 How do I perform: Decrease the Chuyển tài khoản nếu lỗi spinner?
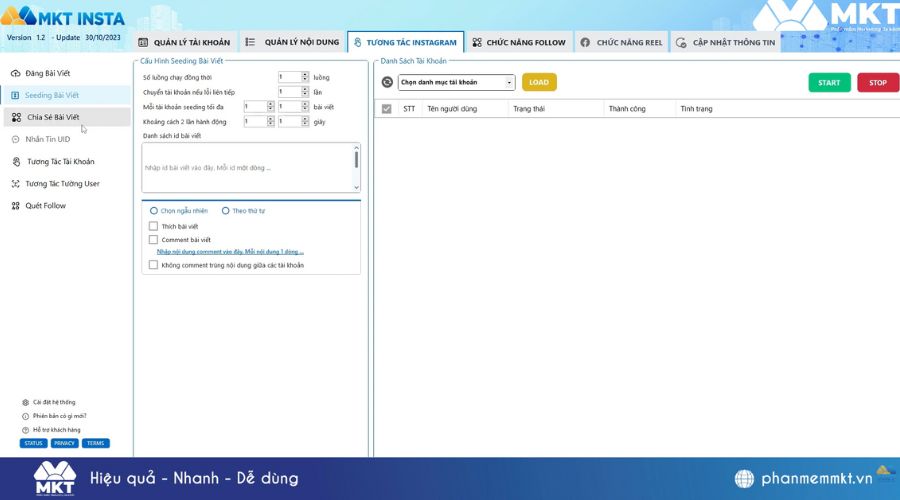tap(307, 94)
